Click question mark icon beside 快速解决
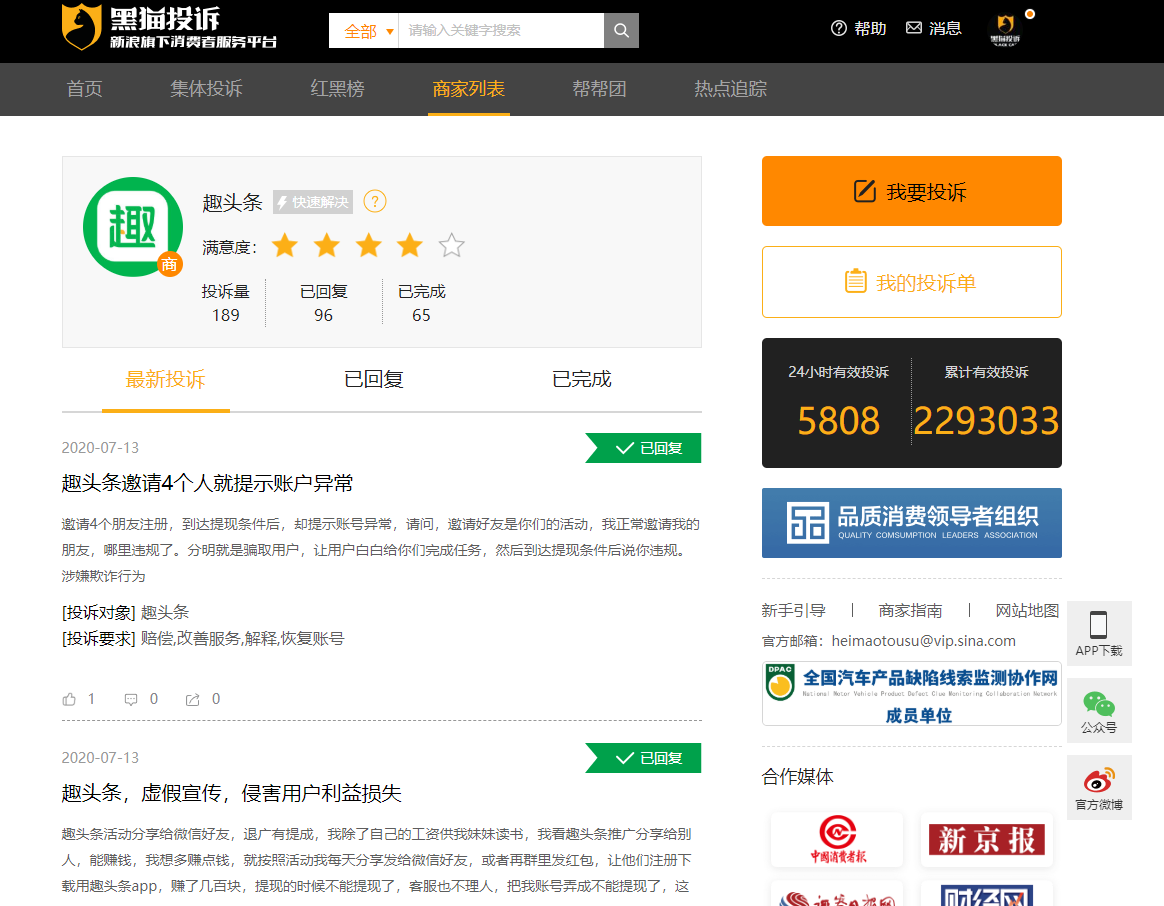 [374, 202]
